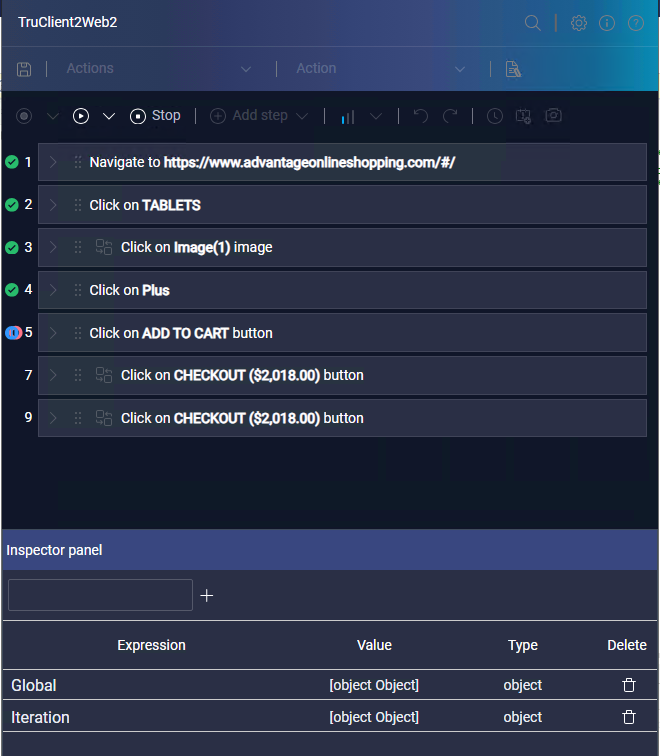Expand step 2 Click on TABLETS
The width and height of the screenshot is (660, 756).
point(54,205)
